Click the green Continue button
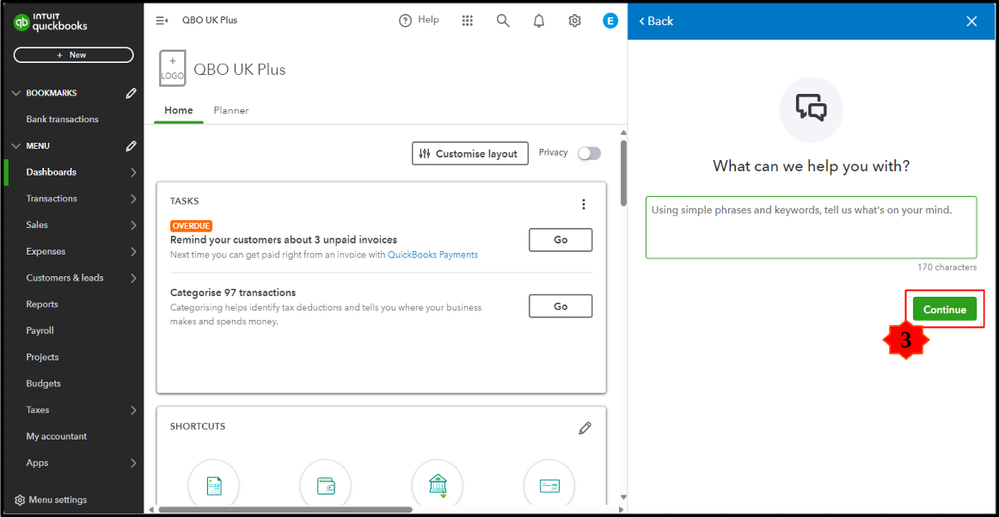This screenshot has height=517, width=999. pos(945,309)
